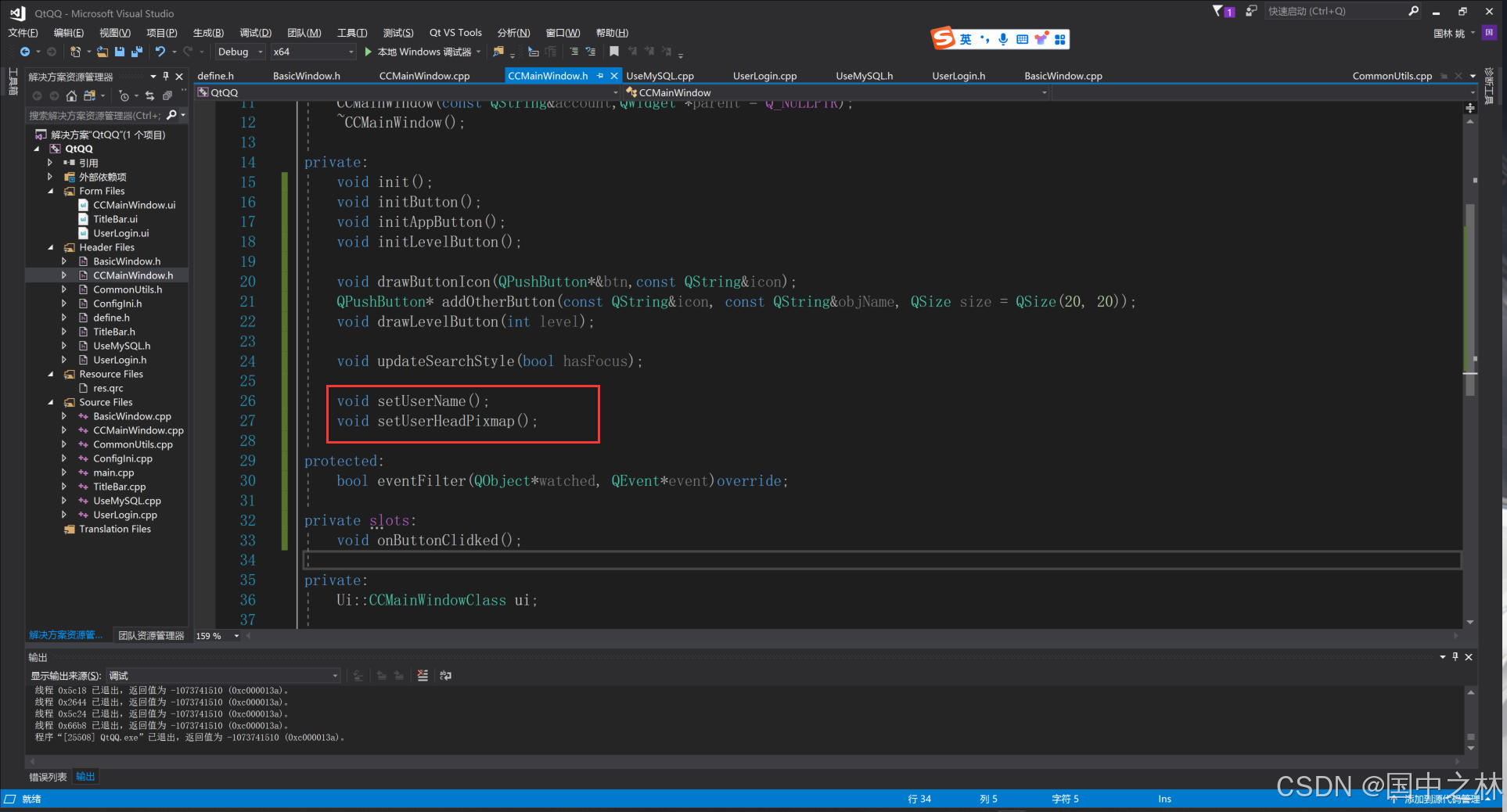Select res.qrc resource file
Screen dimensions: 1507x812
(108, 388)
